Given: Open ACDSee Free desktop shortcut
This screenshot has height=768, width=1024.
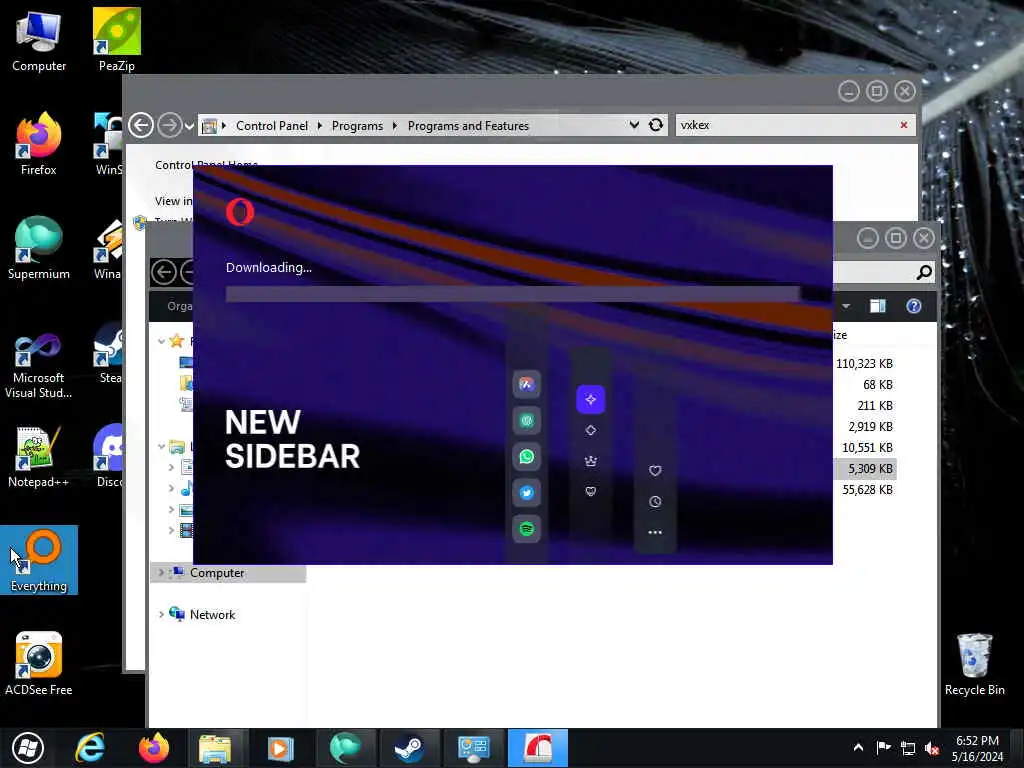Looking at the screenshot, I should [39, 664].
